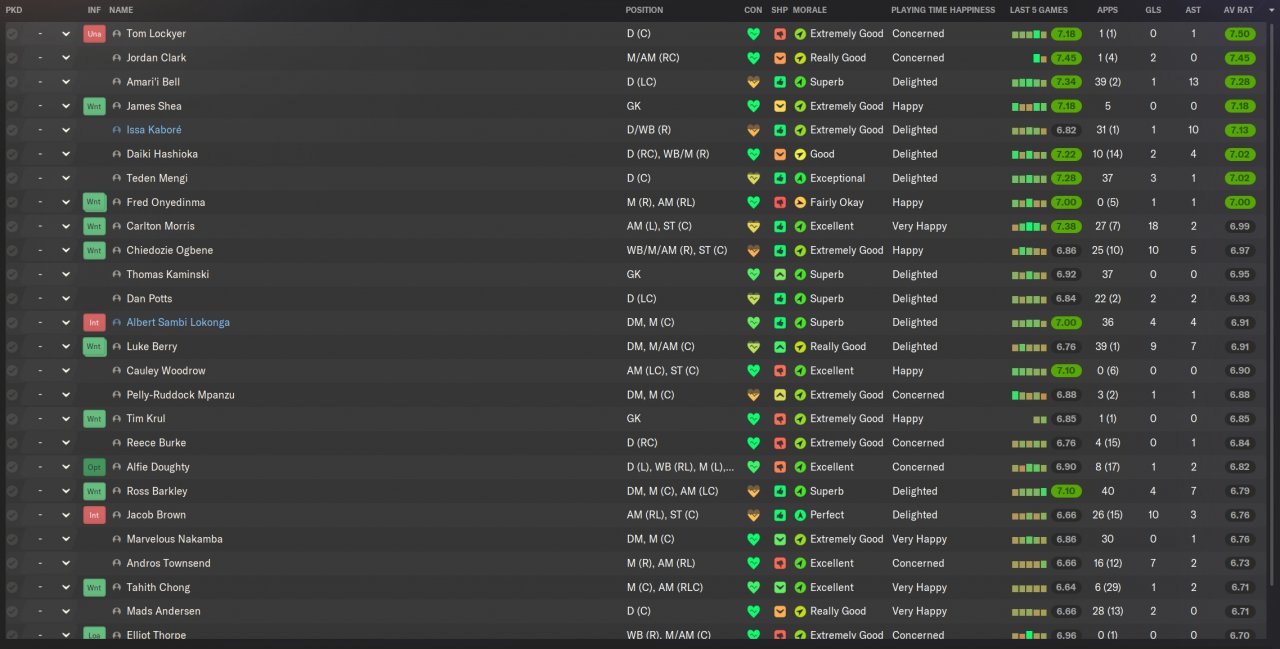The image size is (1280, 649).
Task: Click Tom Lockyer's 7.50 average rating badge
Action: point(1239,34)
